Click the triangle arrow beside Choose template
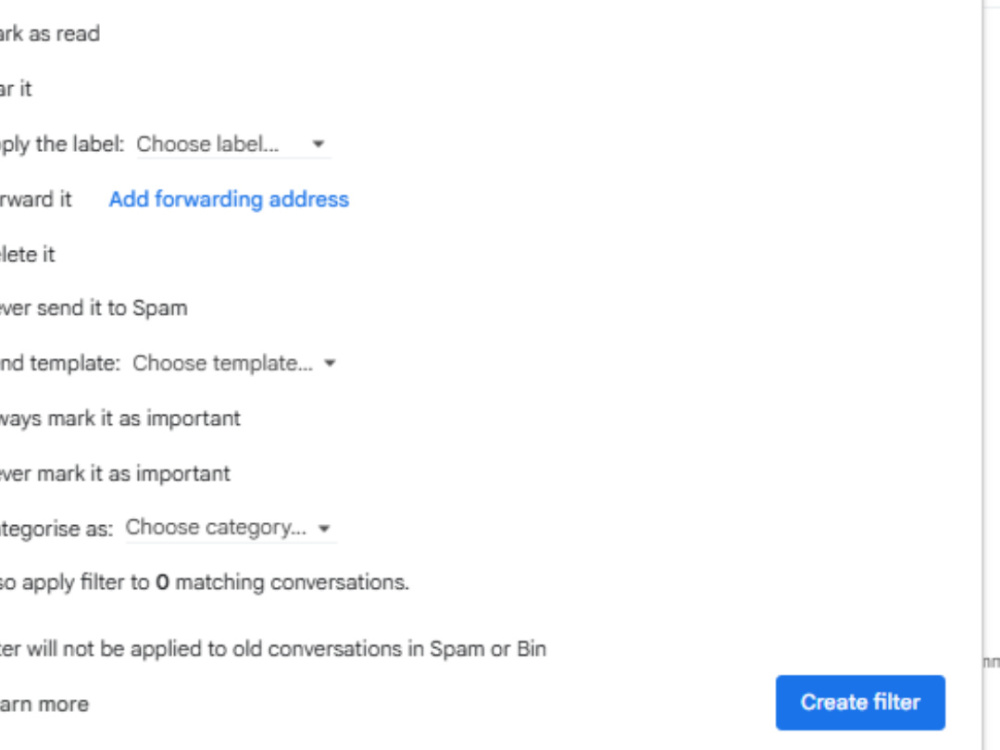Viewport: 1000px width, 750px height. coord(330,364)
